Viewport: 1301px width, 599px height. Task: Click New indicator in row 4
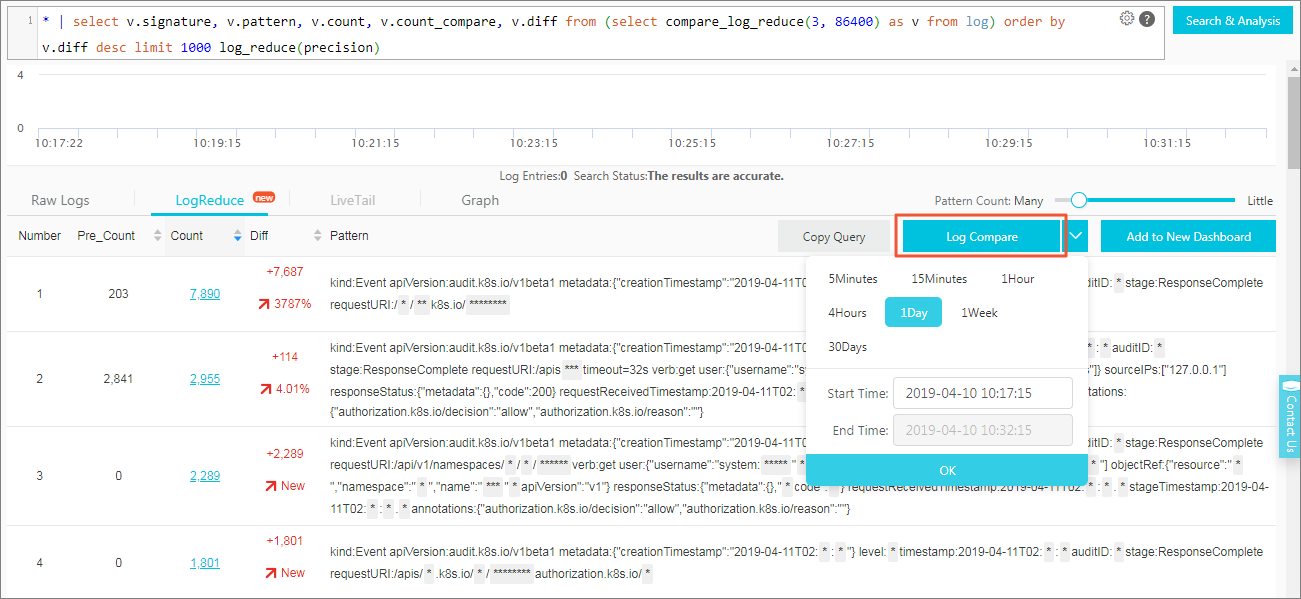pyautogui.click(x=285, y=573)
